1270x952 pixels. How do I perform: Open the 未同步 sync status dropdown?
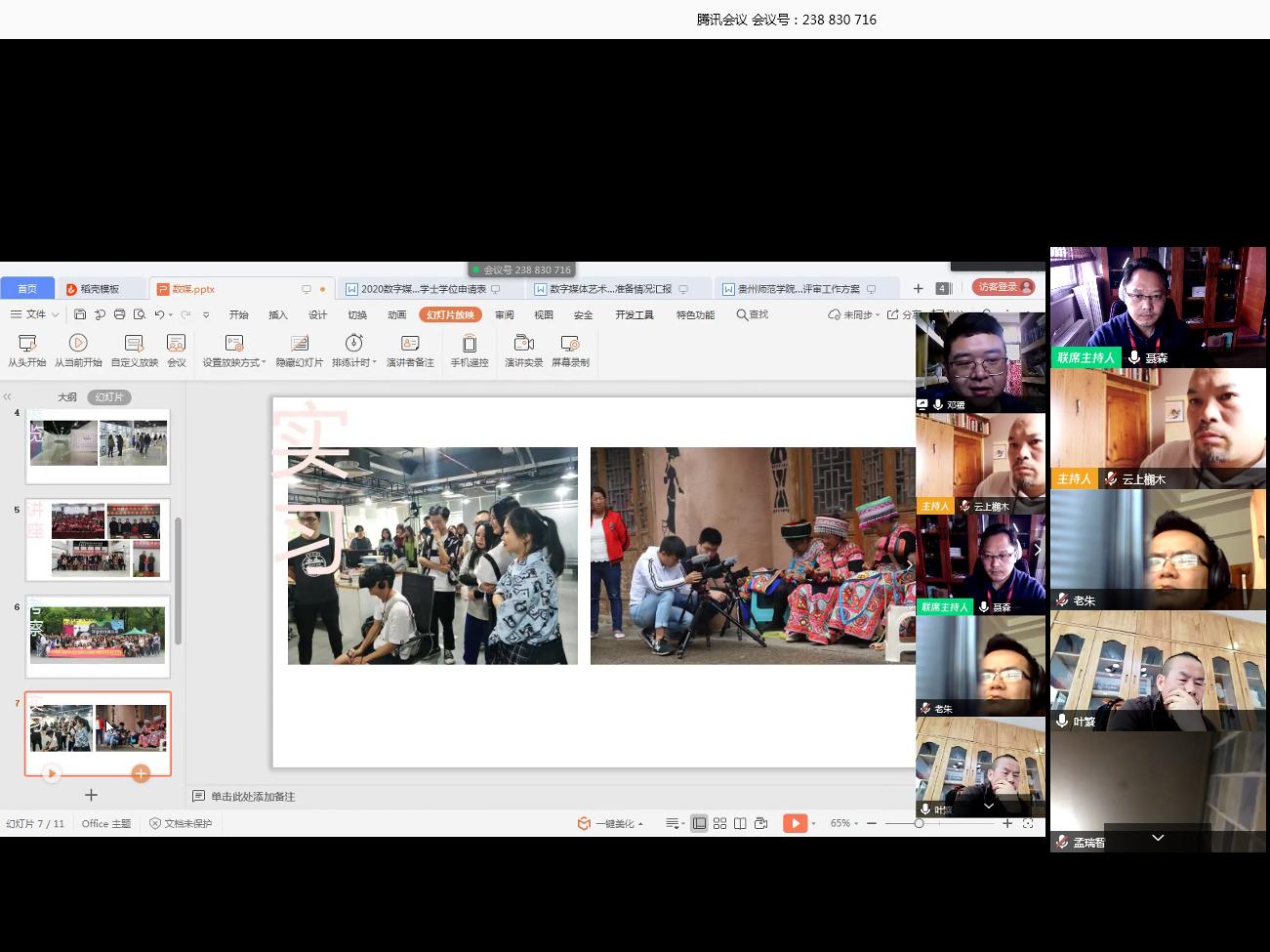point(854,314)
